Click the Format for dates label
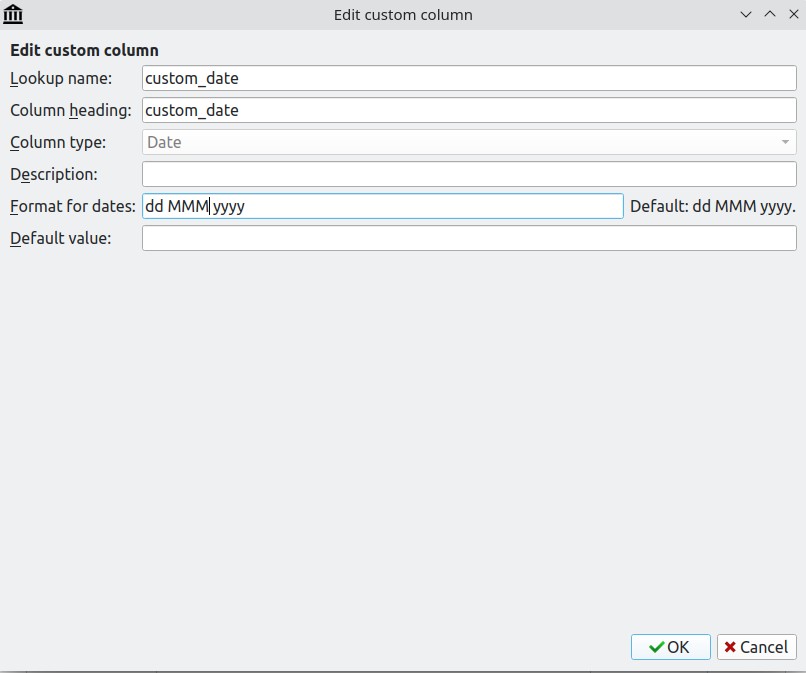Viewport: 806px width, 673px height. [73, 207]
